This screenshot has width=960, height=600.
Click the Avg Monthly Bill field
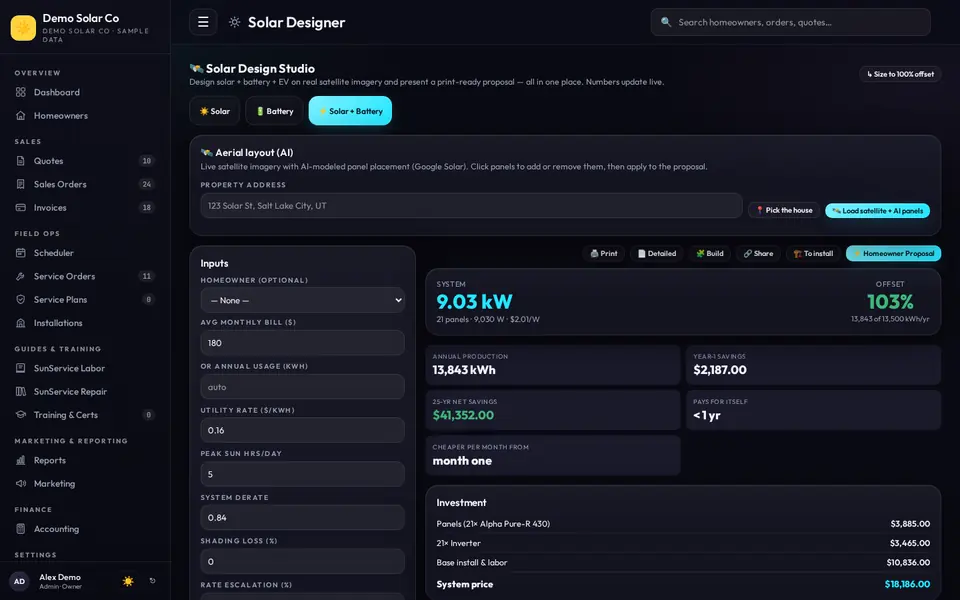[x=302, y=343]
